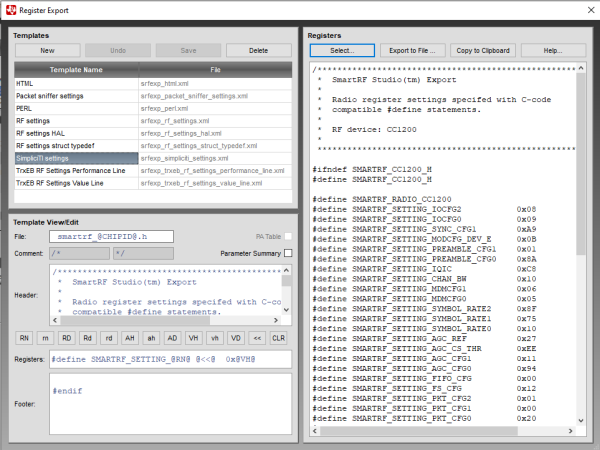Click the Template Name column header
Viewport: 600px width, 450px height.
pyautogui.click(x=77, y=70)
